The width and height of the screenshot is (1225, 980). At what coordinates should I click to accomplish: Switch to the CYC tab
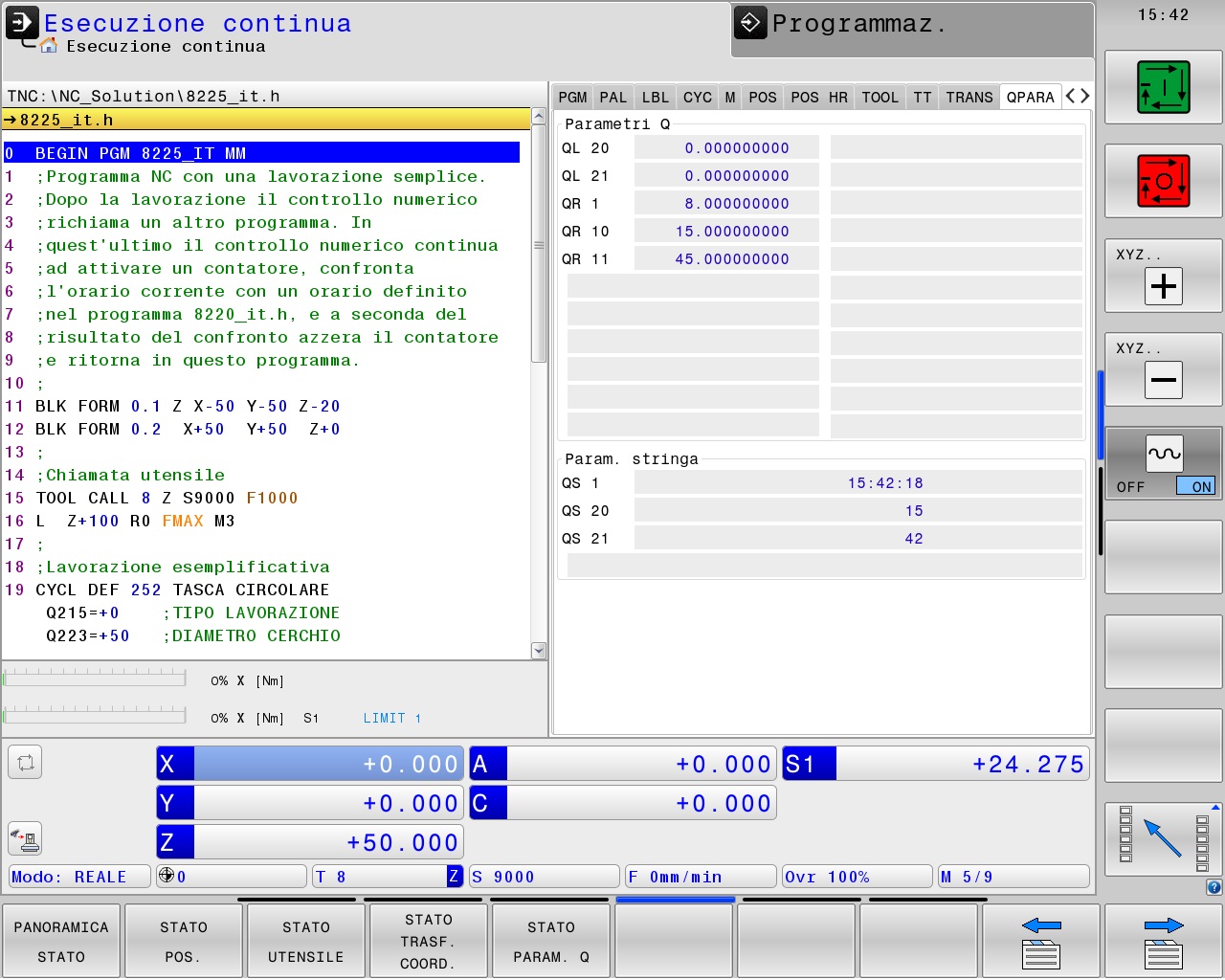coord(698,97)
